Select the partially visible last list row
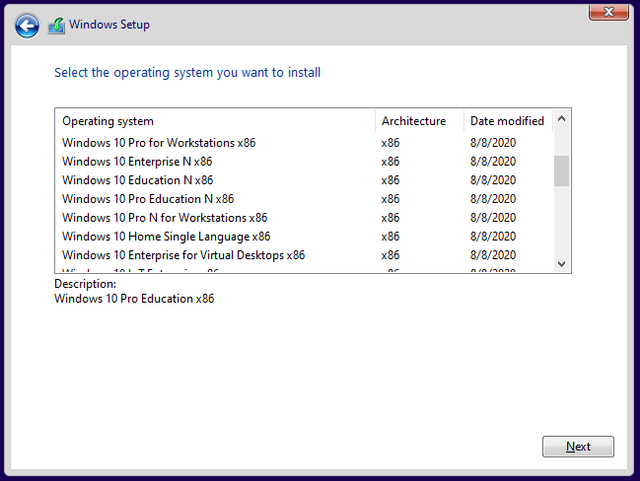This screenshot has width=640, height=481. (x=140, y=270)
